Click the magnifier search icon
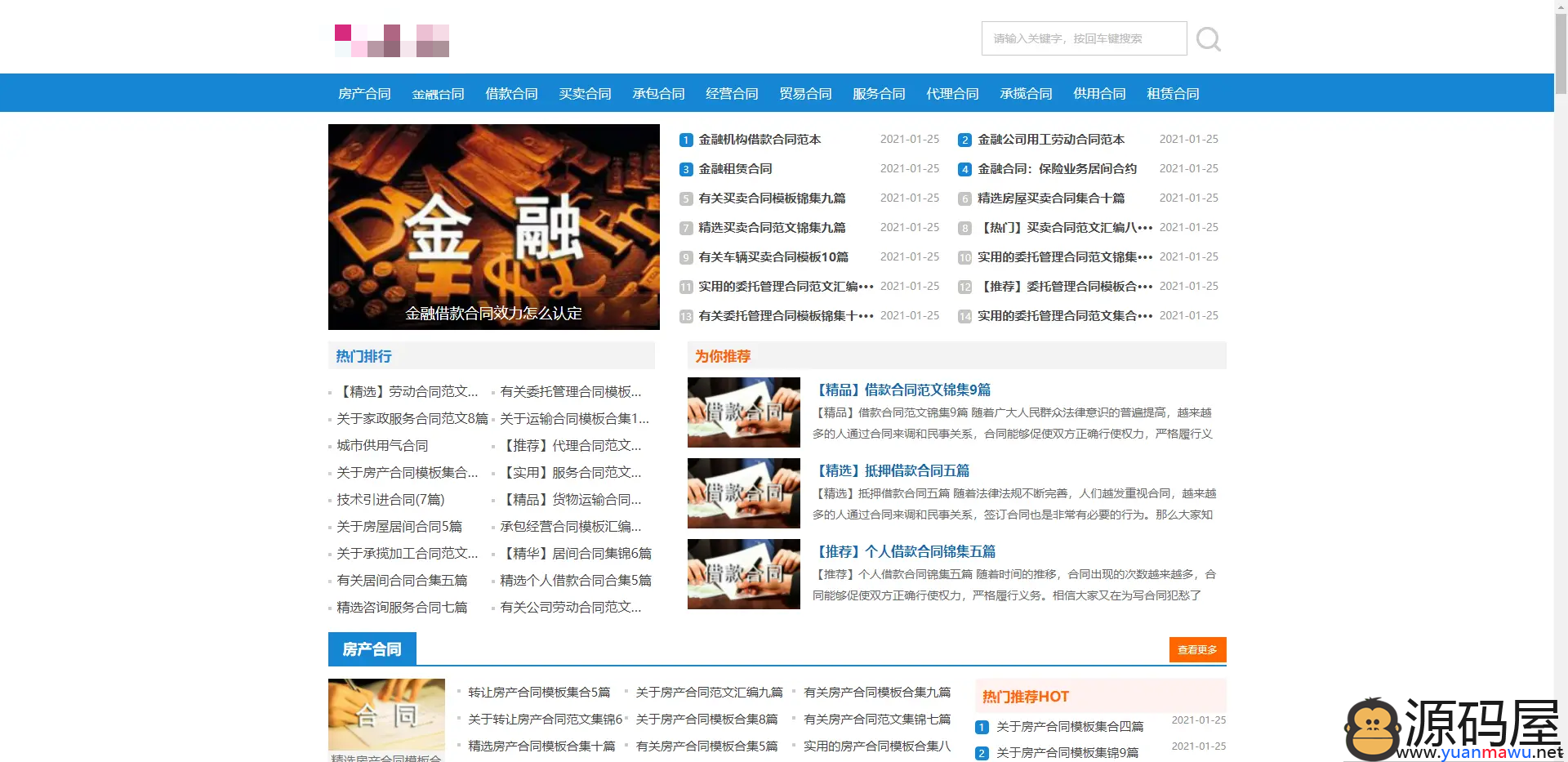The image size is (1568, 762). click(1208, 39)
